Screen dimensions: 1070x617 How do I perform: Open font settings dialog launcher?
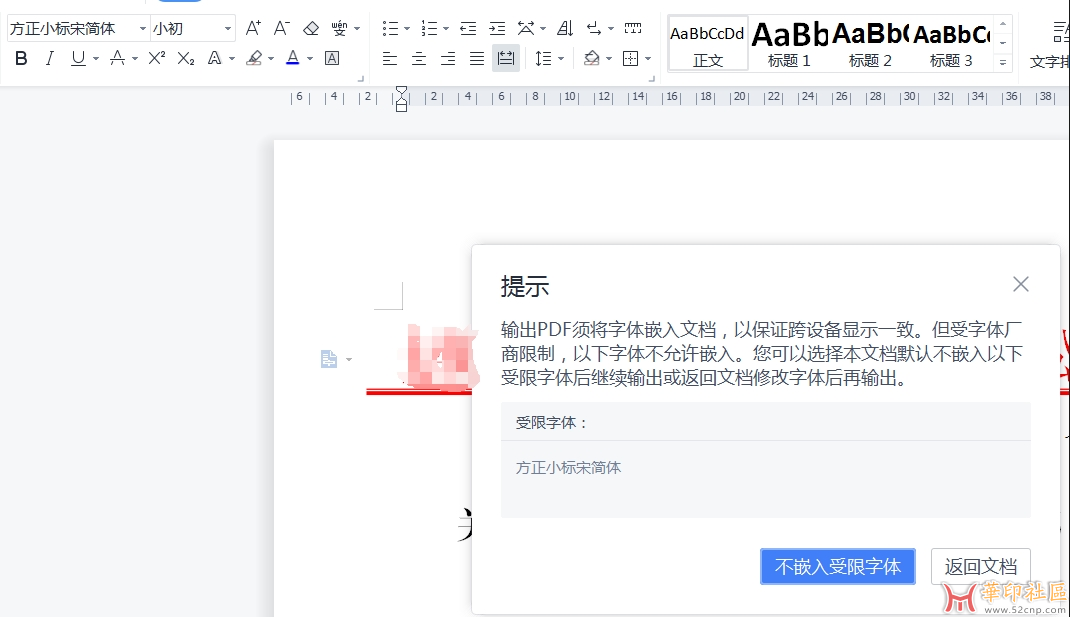click(x=361, y=79)
